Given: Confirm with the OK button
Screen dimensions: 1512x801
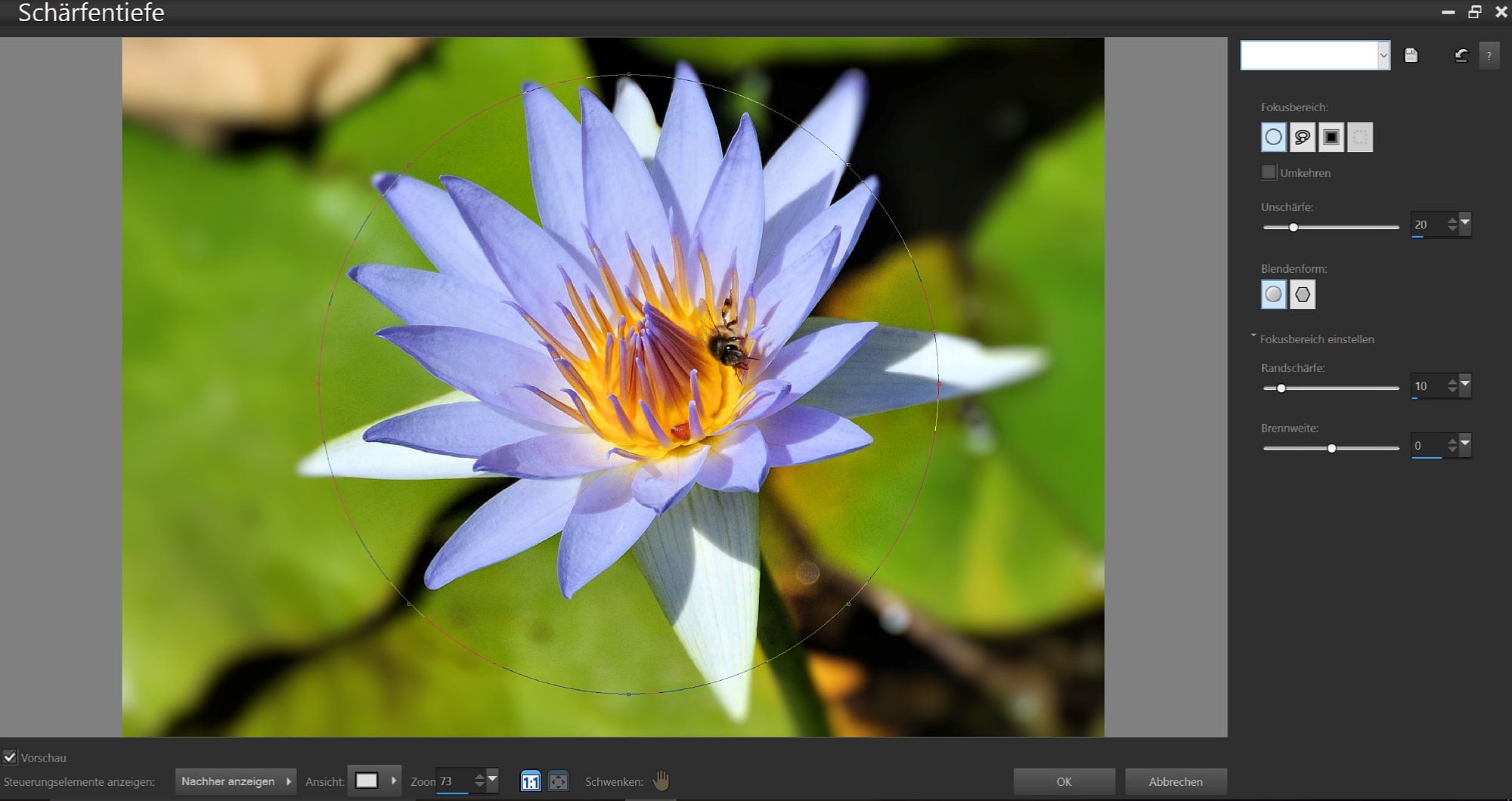Looking at the screenshot, I should click(x=1064, y=781).
